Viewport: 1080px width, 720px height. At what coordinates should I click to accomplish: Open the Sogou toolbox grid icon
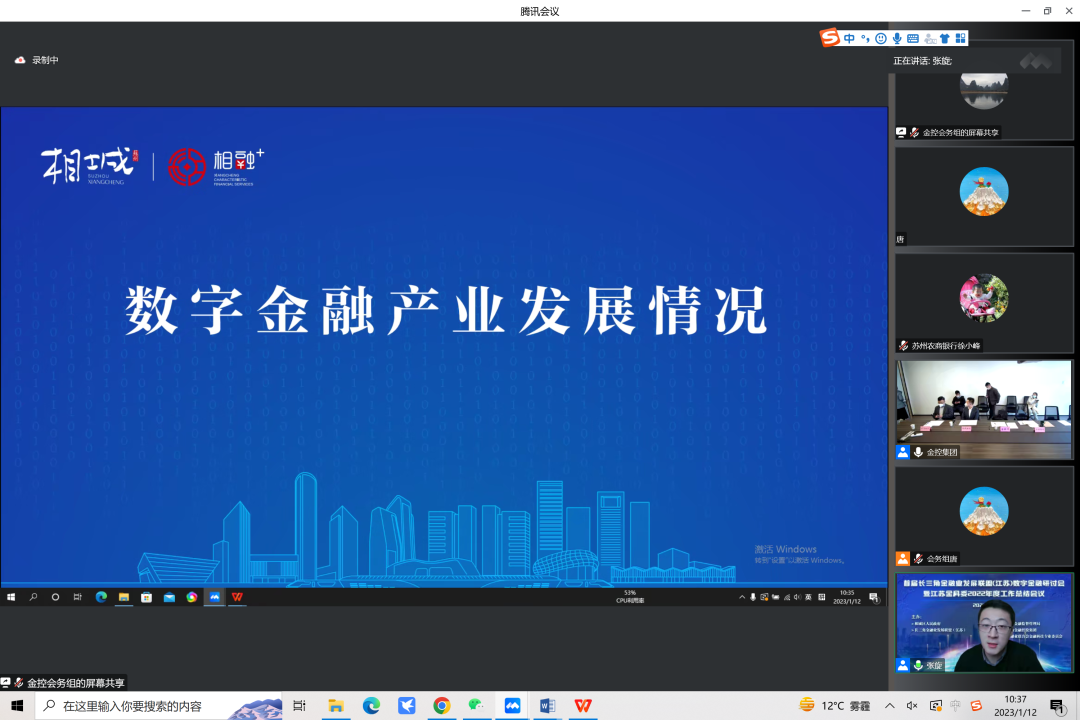point(960,39)
